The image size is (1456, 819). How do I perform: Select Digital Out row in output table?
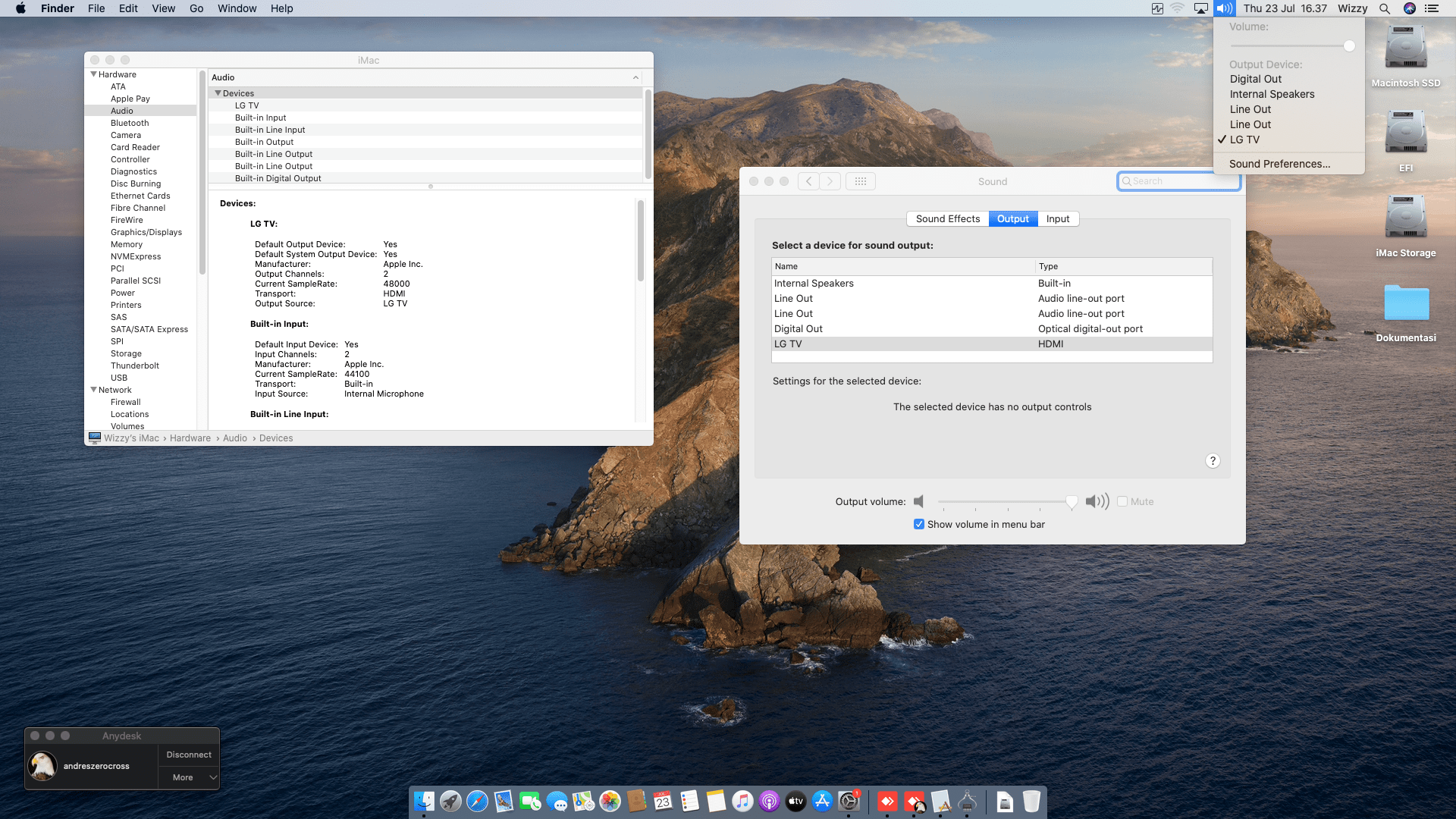pos(992,328)
